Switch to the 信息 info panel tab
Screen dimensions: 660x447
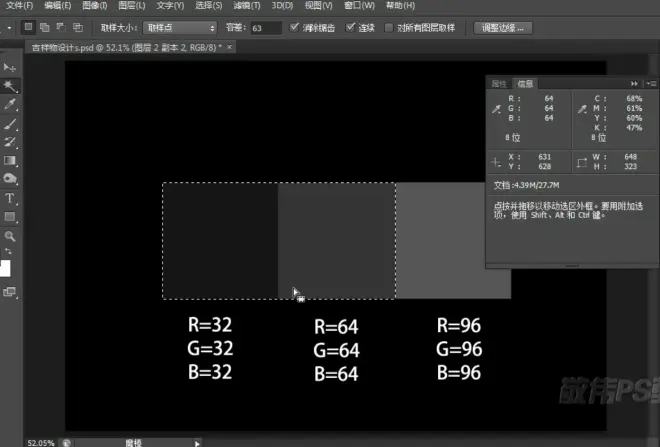(525, 84)
